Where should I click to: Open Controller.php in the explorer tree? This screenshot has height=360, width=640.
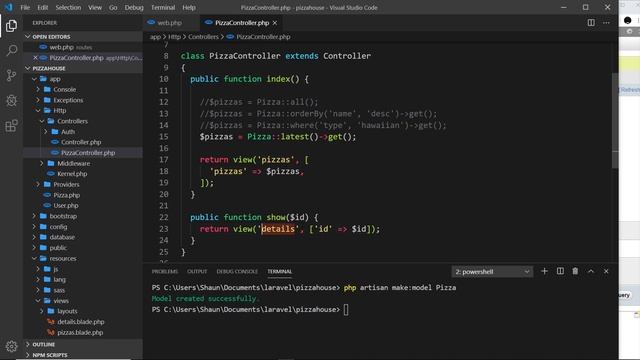click(x=81, y=142)
